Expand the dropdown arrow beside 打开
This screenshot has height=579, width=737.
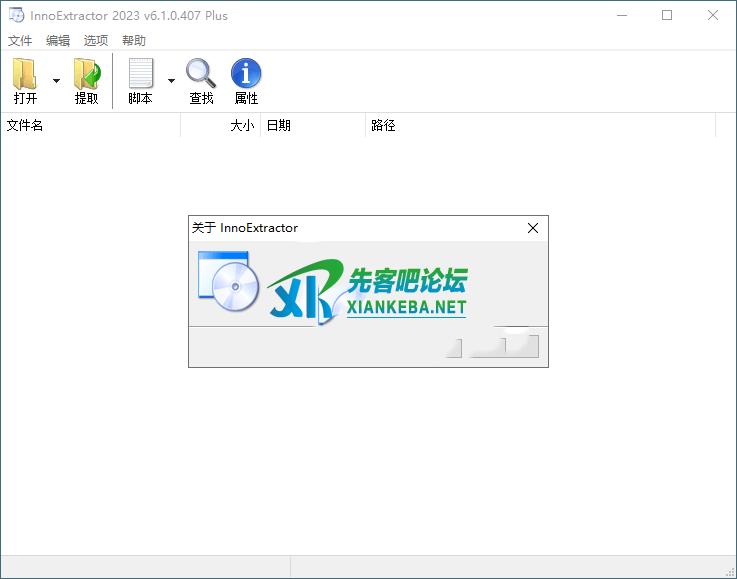[56, 81]
